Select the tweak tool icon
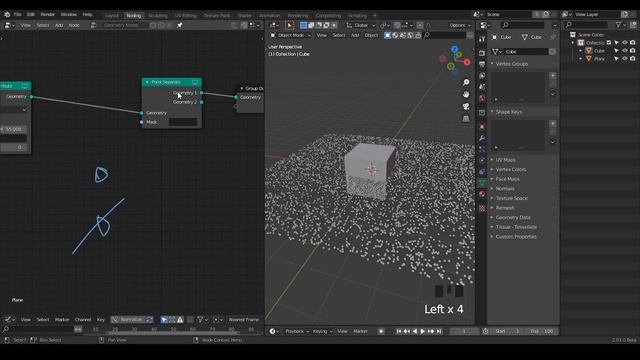Screen dimensions: 640x360 click(x=289, y=25)
